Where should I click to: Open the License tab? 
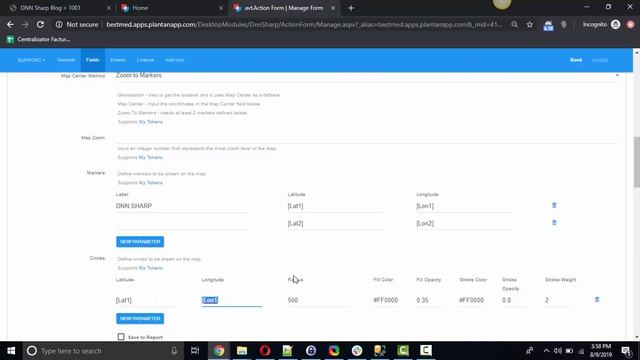tap(145, 60)
